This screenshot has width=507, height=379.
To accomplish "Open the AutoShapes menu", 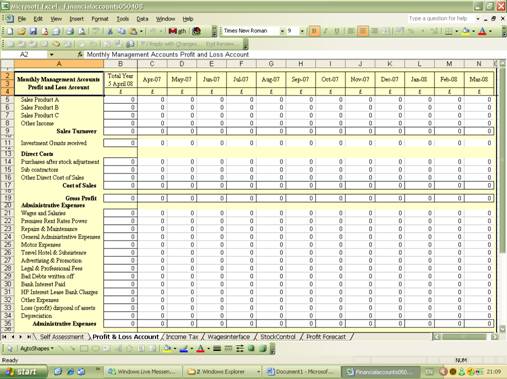I will [36, 348].
